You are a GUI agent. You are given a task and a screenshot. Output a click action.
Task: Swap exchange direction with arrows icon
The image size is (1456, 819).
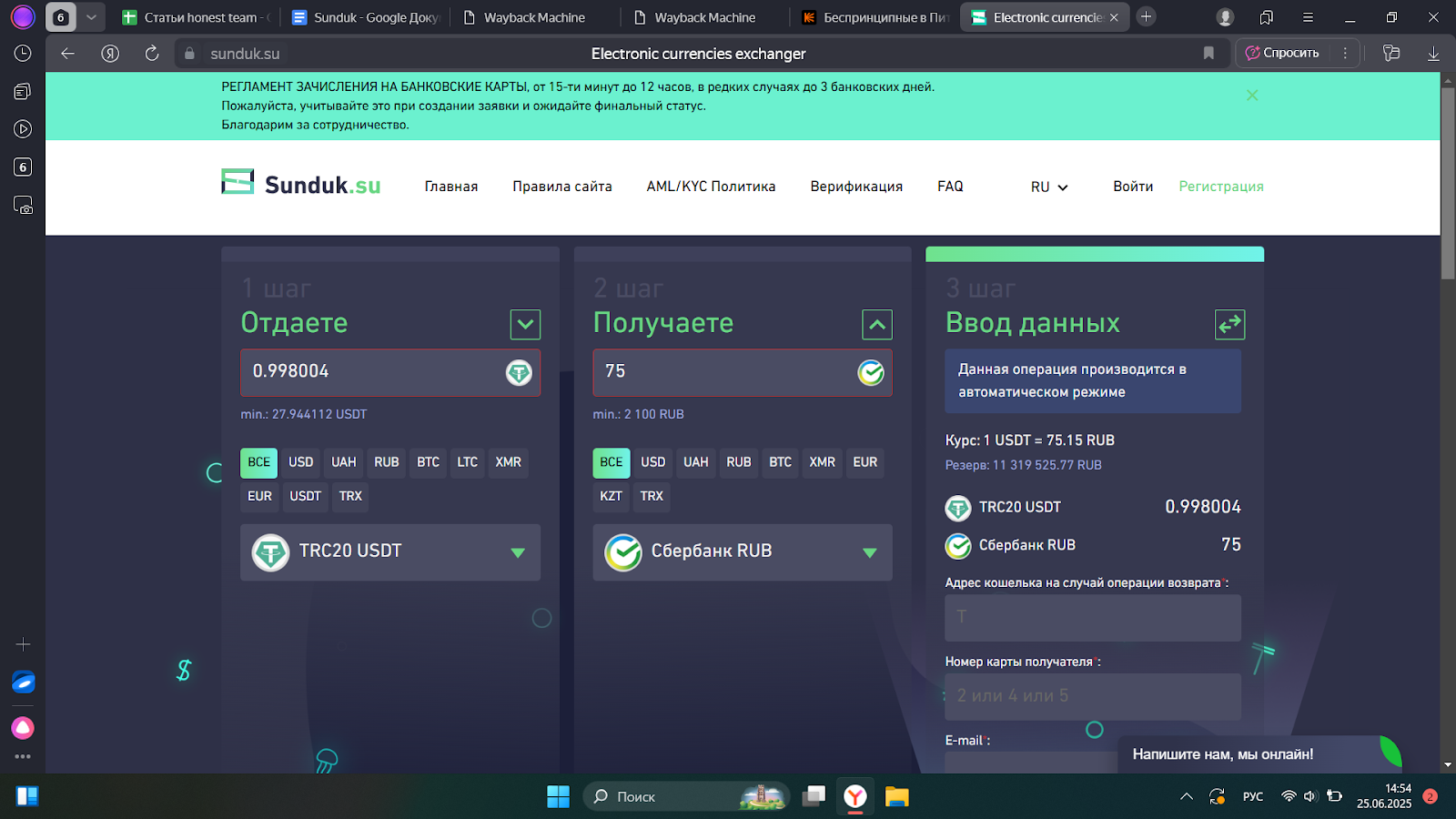(1230, 324)
